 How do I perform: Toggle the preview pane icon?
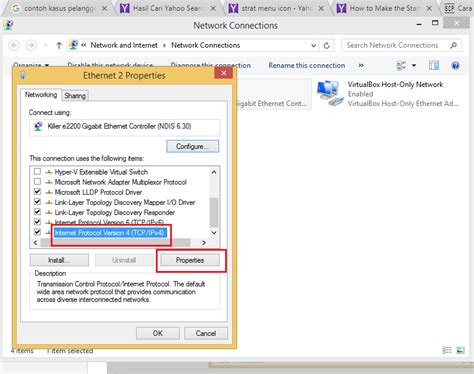434,65
